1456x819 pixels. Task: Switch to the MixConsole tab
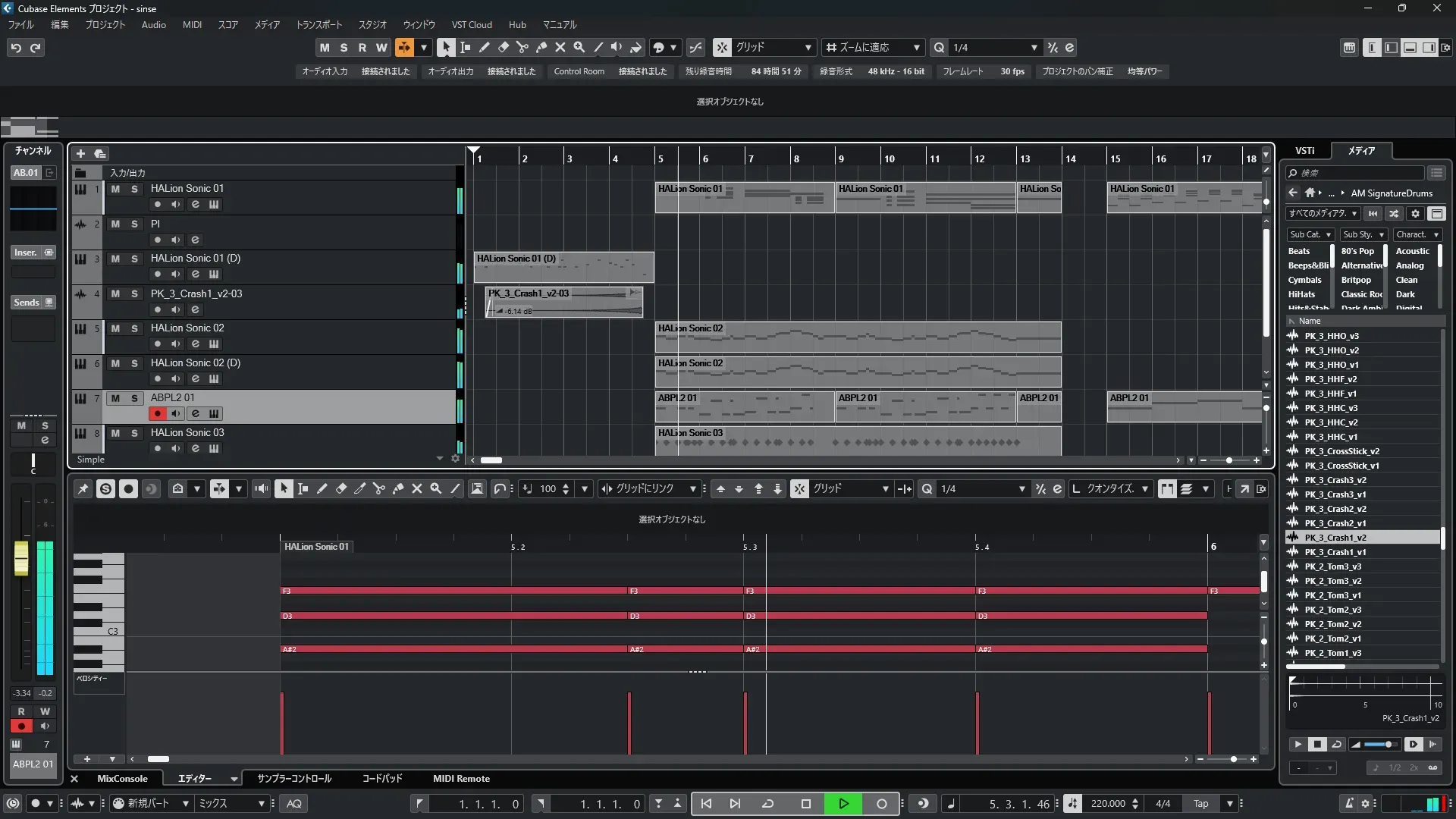click(x=122, y=779)
